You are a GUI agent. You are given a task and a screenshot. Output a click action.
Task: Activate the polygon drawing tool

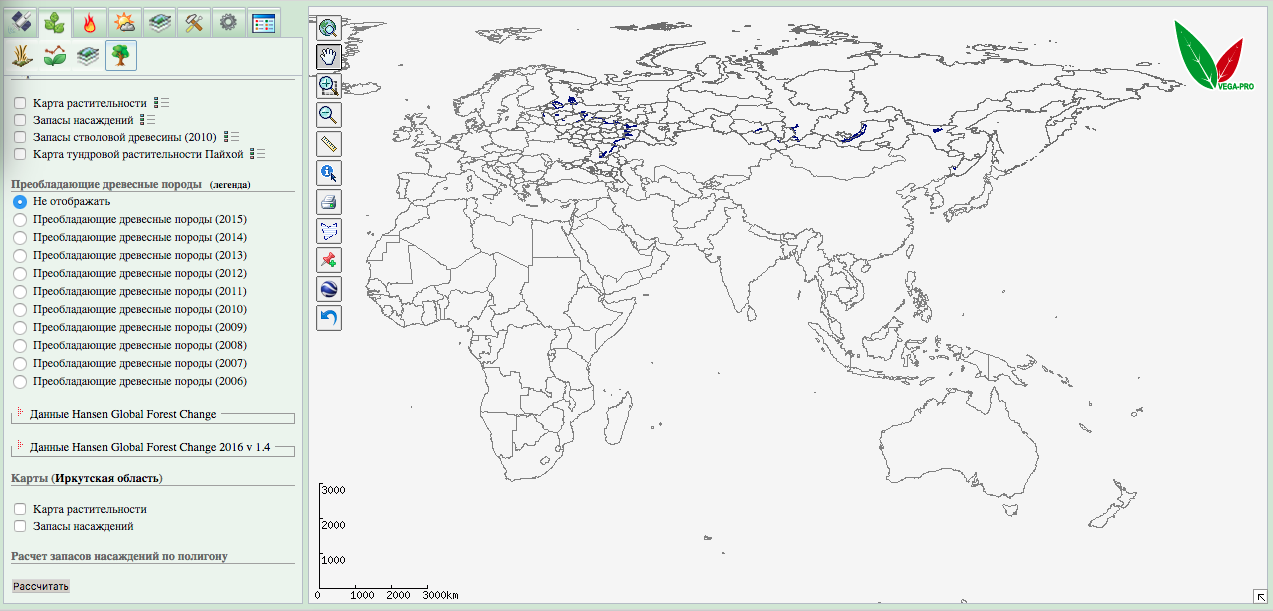(x=329, y=231)
